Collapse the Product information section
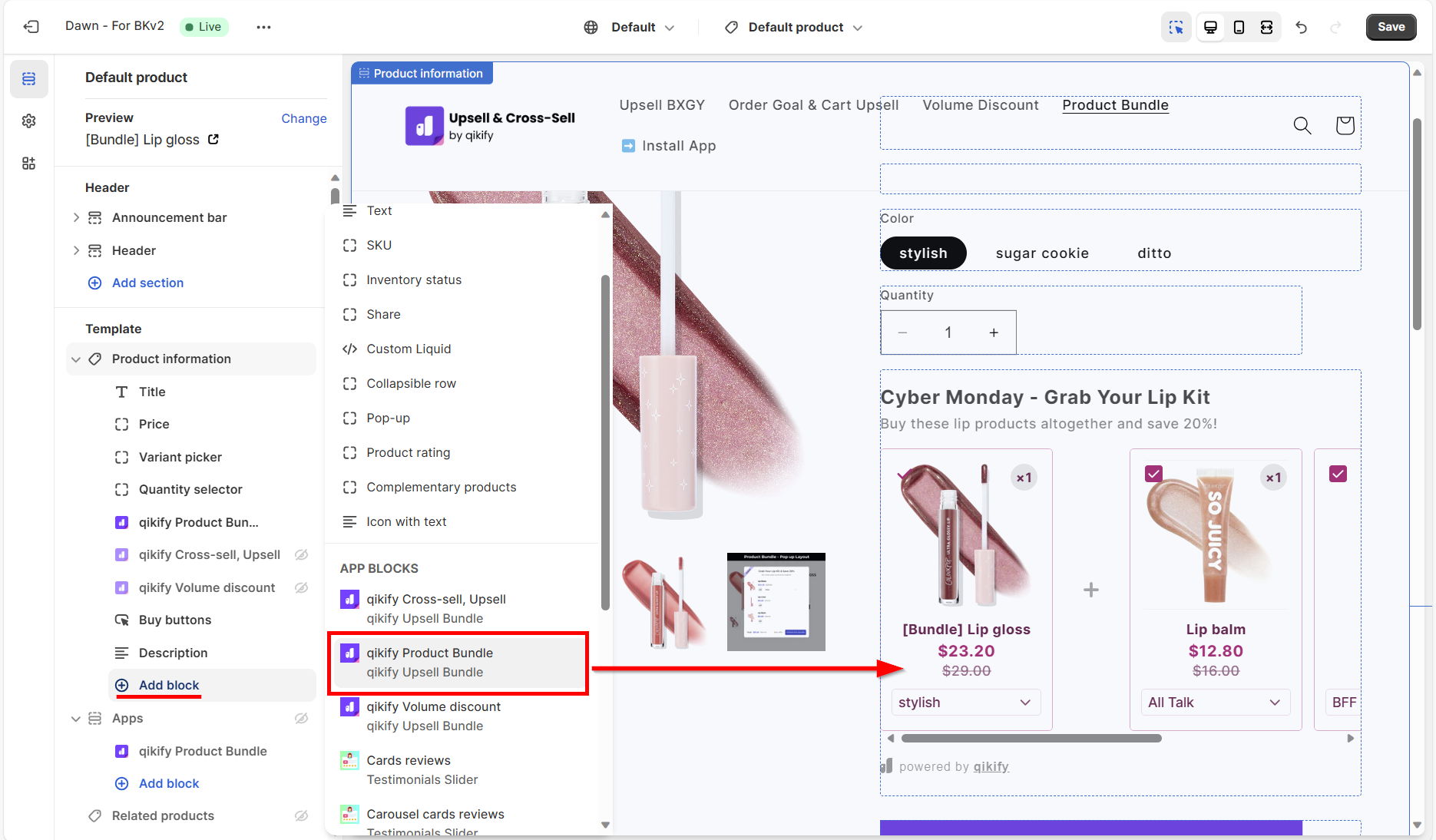This screenshot has height=840, width=1436. click(x=76, y=359)
